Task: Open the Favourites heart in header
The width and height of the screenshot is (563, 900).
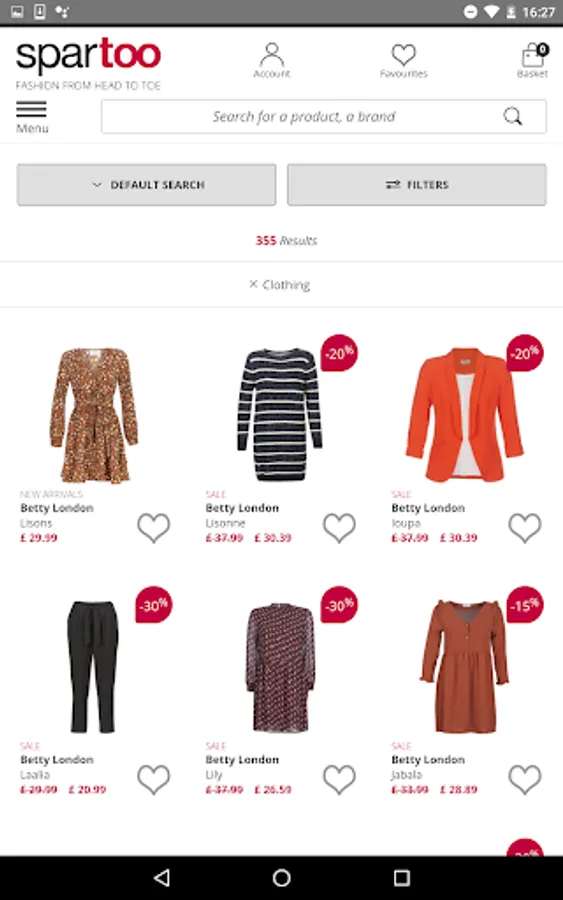Action: point(403,60)
